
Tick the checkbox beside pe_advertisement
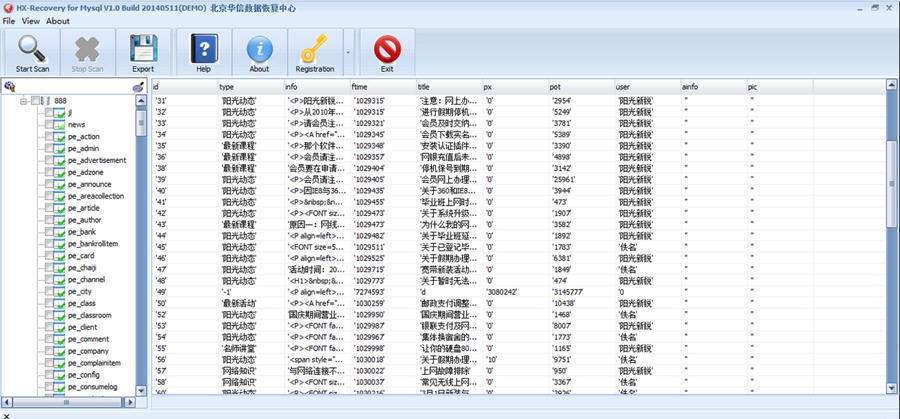[x=49, y=160]
